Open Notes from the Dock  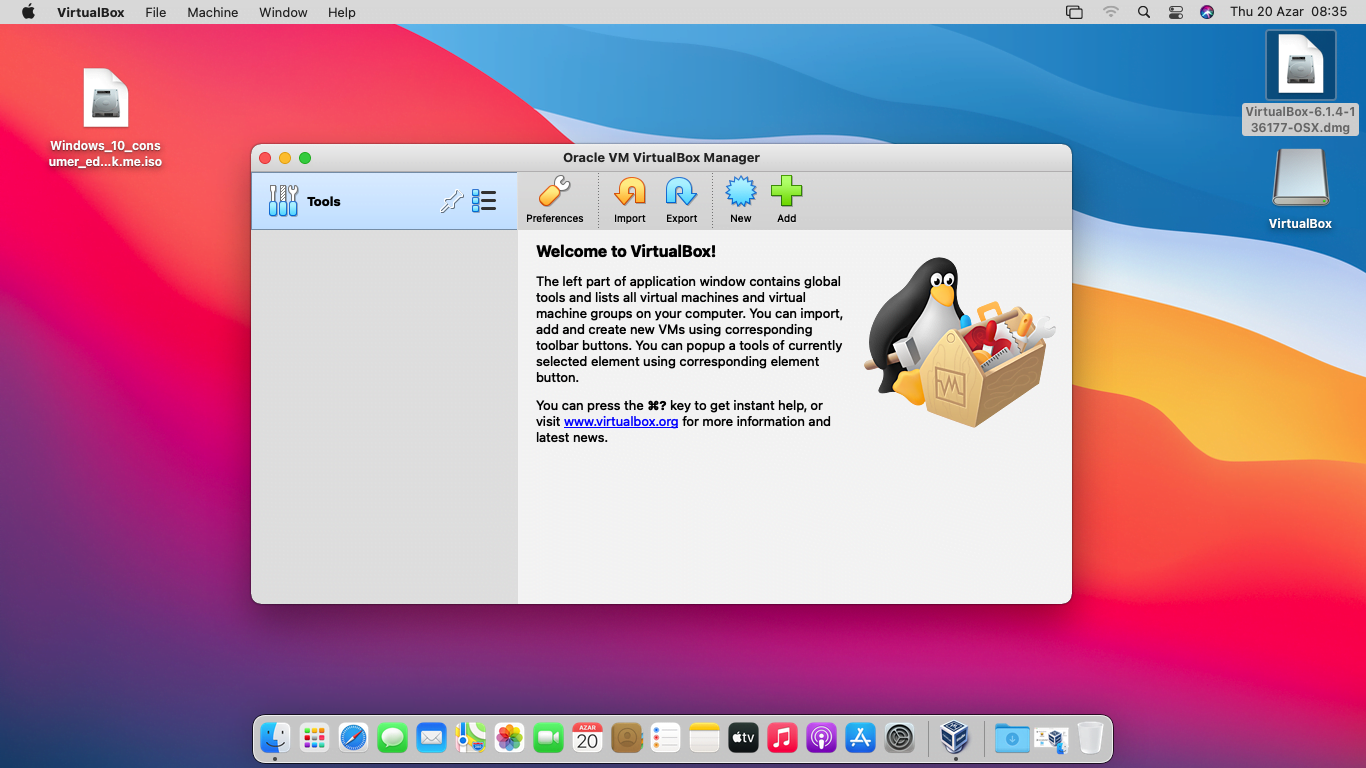point(704,738)
